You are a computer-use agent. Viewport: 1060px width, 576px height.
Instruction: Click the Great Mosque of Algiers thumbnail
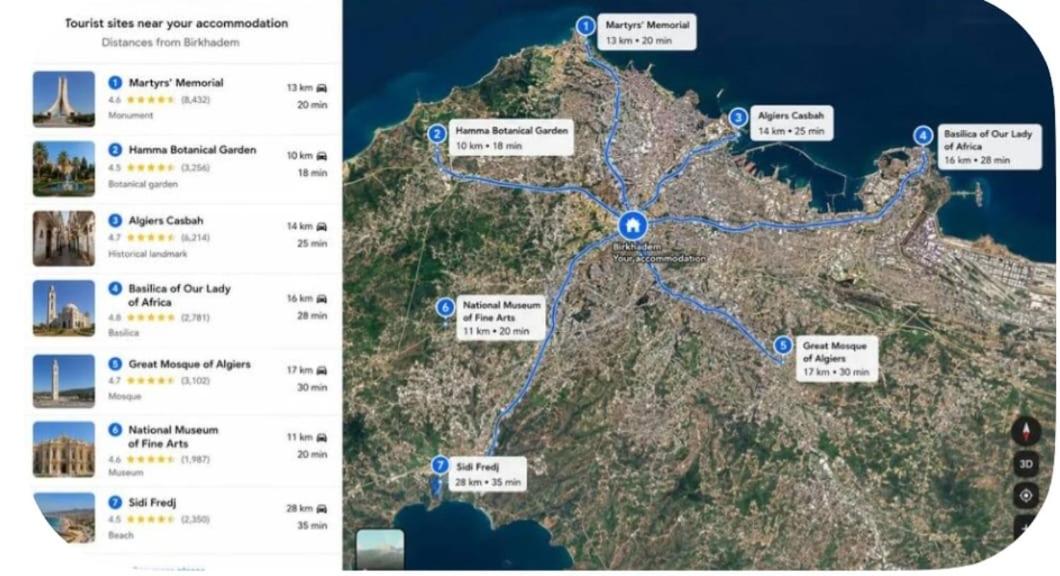tap(64, 381)
